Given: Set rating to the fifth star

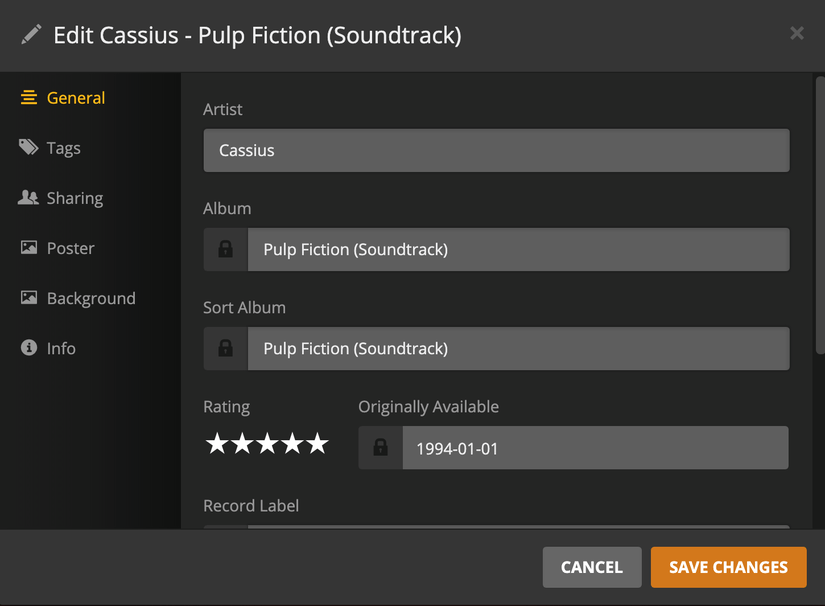Looking at the screenshot, I should coord(318,444).
